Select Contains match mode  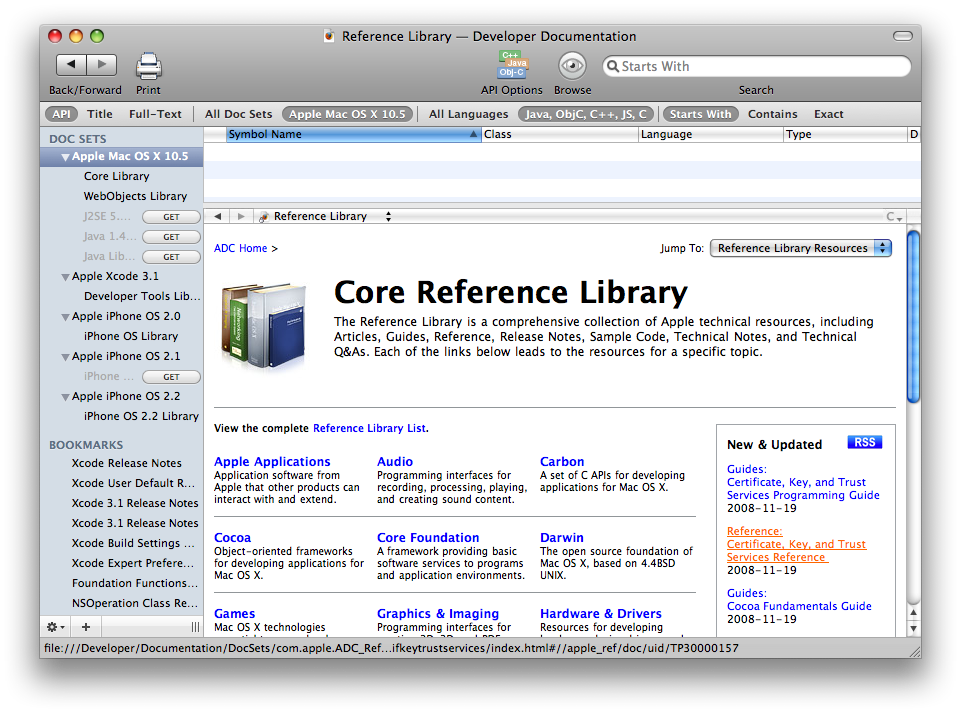(772, 114)
